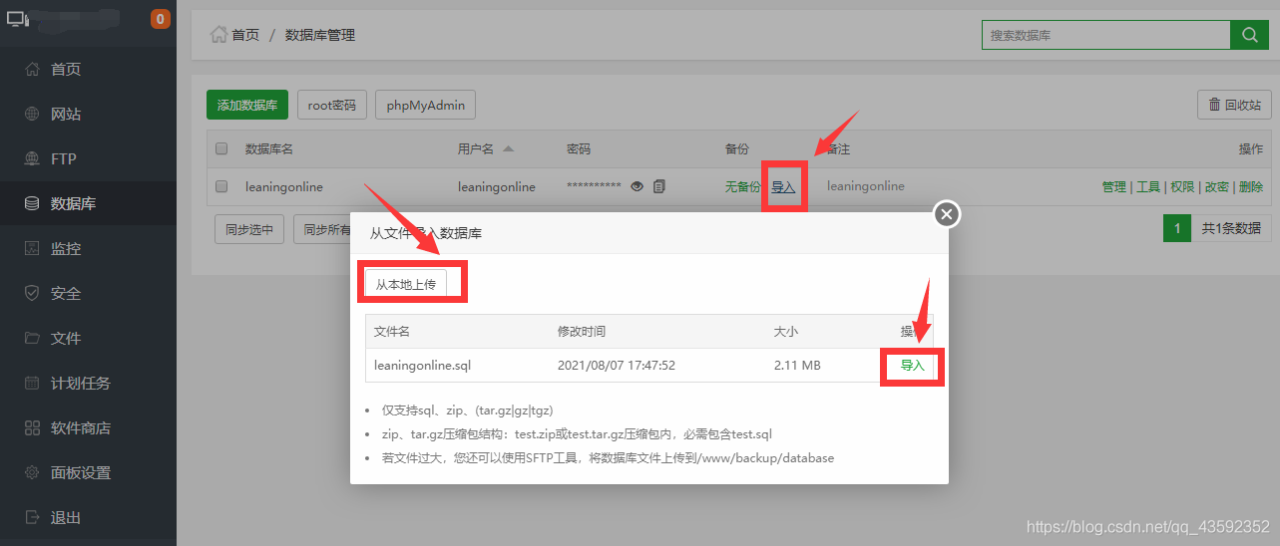Focus the 搜索数据库 search field
Image resolution: width=1280 pixels, height=546 pixels.
coord(1106,35)
